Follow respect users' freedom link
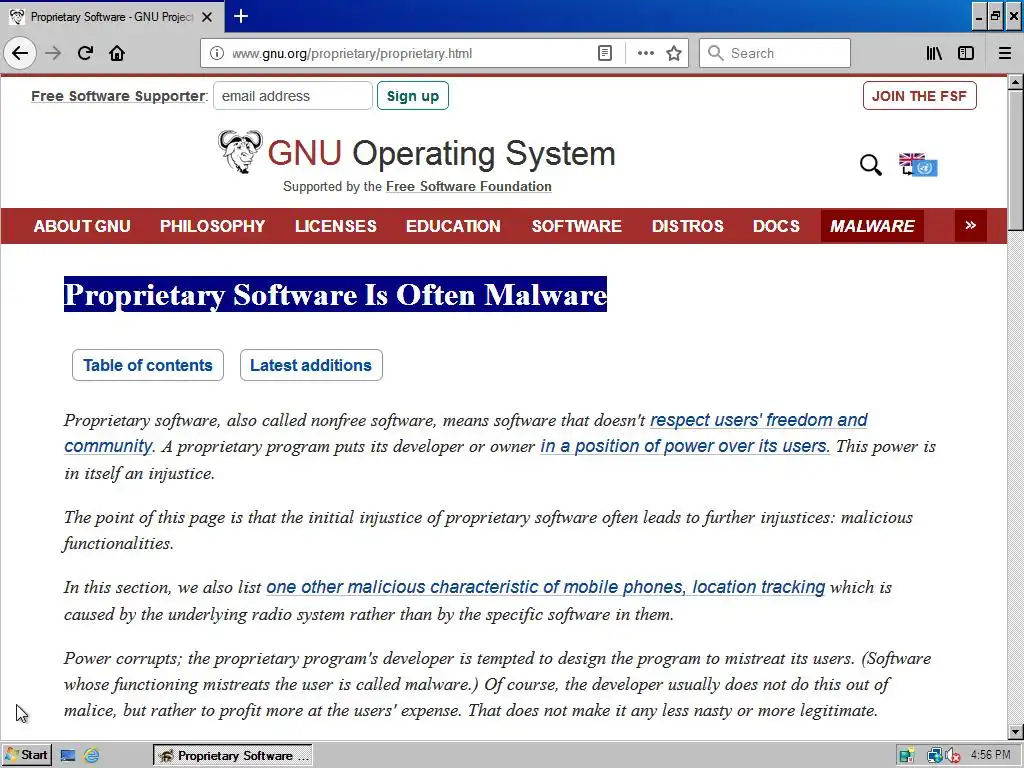 point(758,420)
